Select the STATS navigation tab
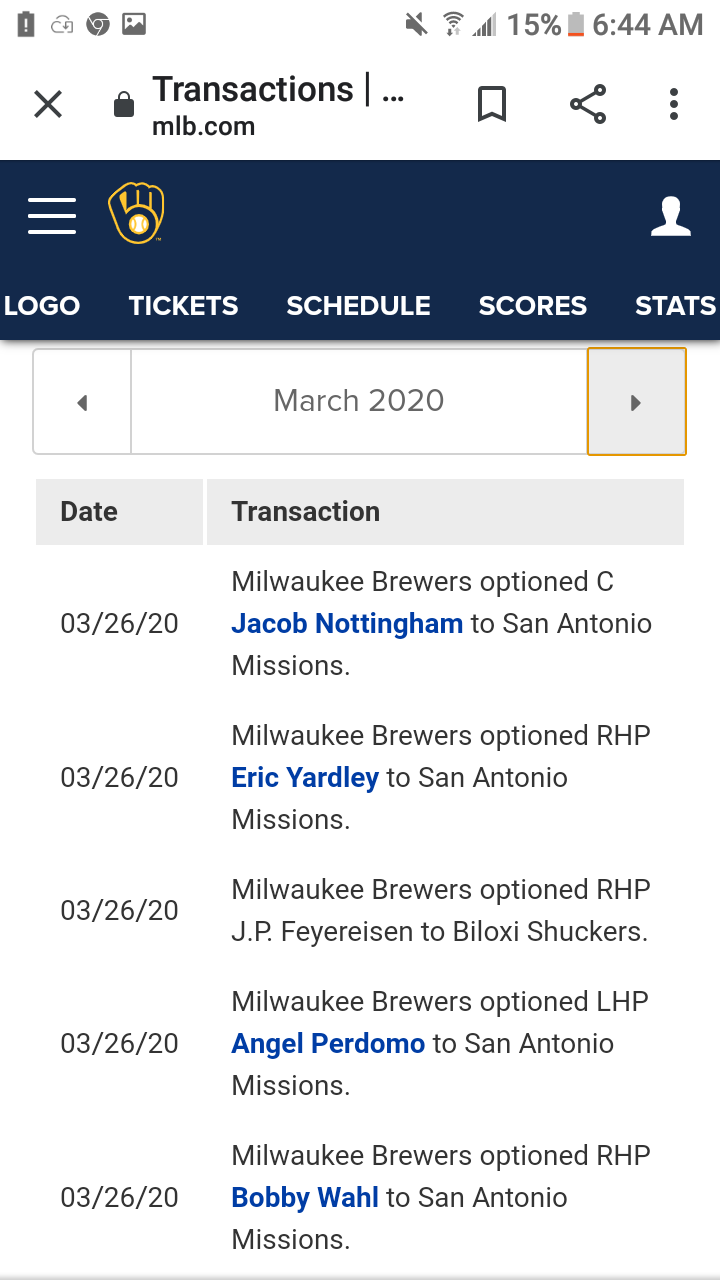This screenshot has width=720, height=1280. coord(676,306)
